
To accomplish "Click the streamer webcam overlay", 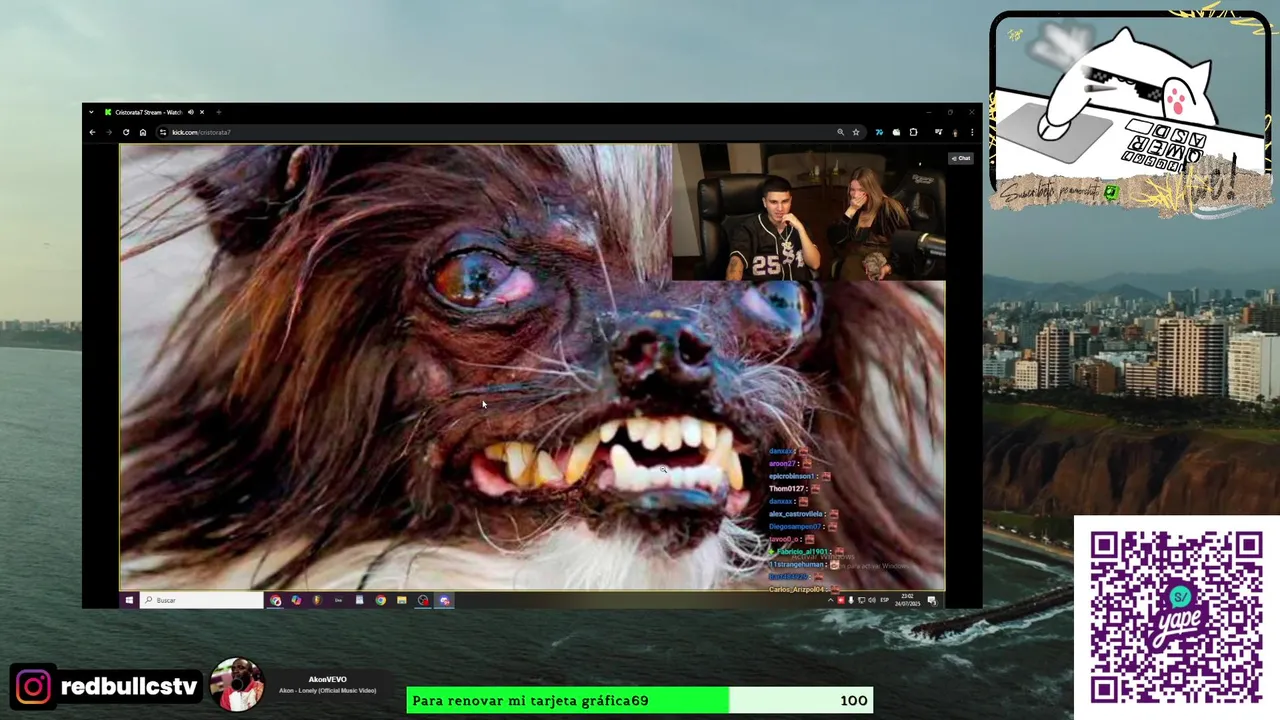I will coord(808,212).
